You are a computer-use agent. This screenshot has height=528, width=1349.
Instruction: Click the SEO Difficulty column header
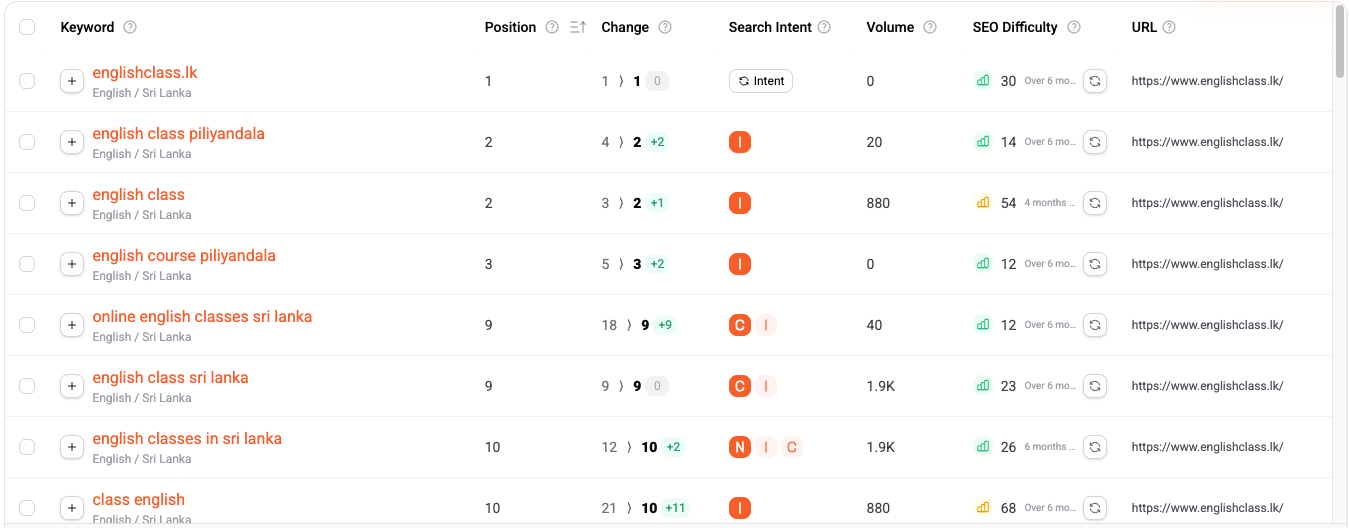tap(1015, 27)
